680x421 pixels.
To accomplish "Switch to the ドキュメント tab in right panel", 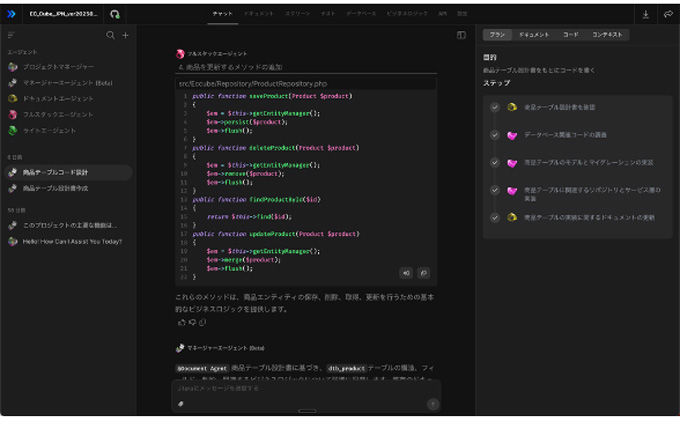I will click(x=533, y=35).
